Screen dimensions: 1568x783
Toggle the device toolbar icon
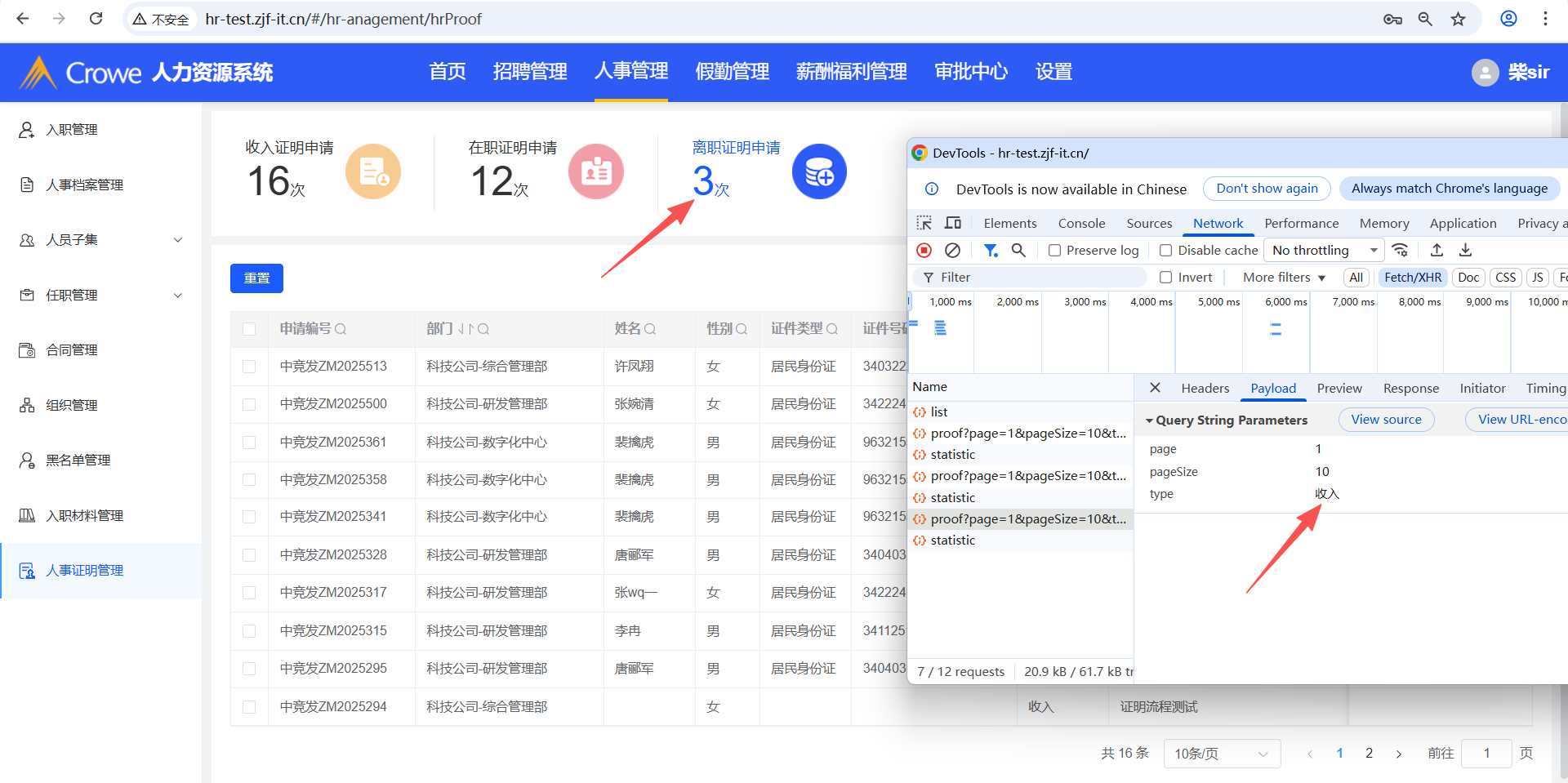coord(953,223)
